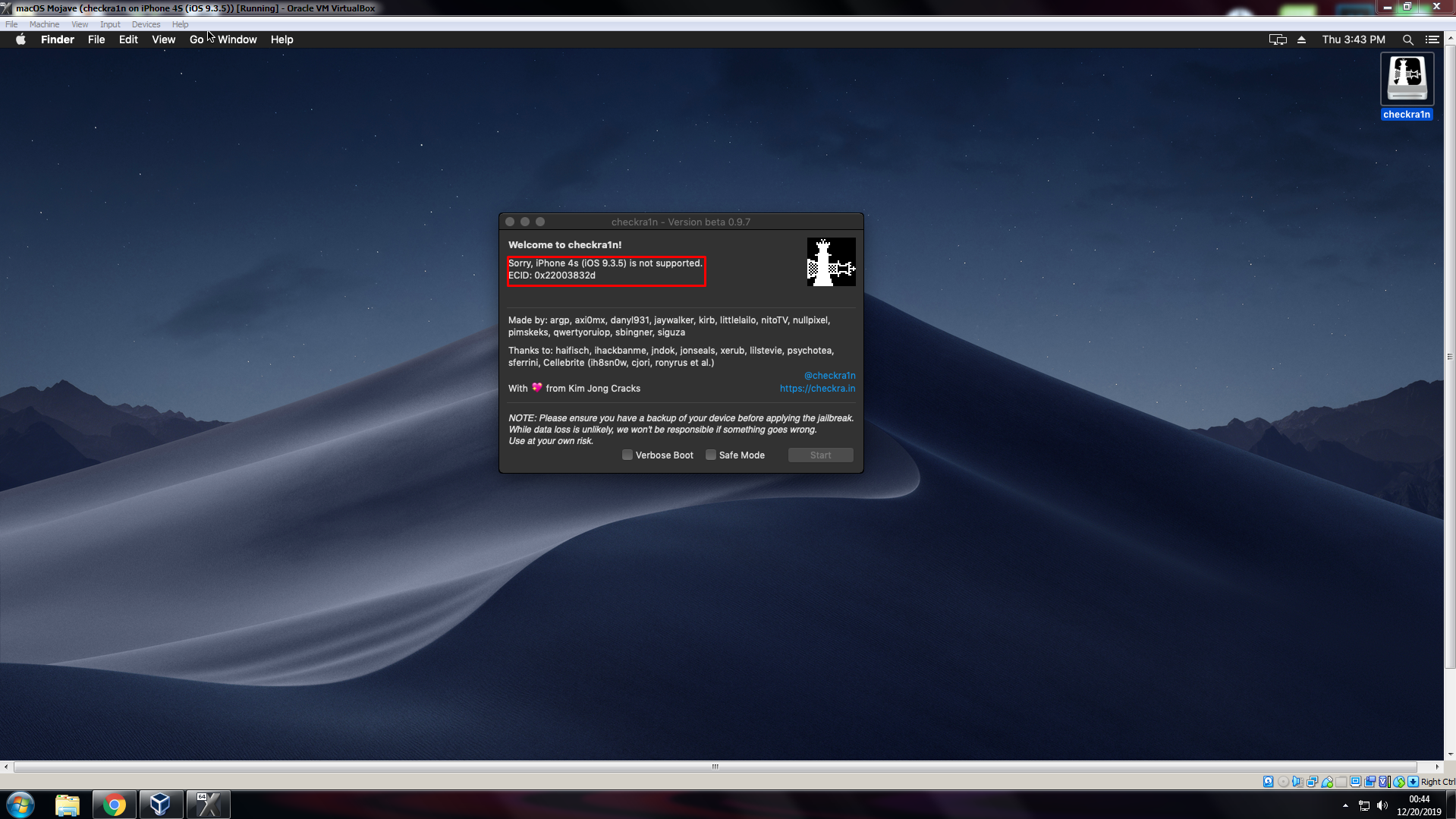Screen dimensions: 1456x819
Task: Click the optical disk indicator
Action: 1283,782
